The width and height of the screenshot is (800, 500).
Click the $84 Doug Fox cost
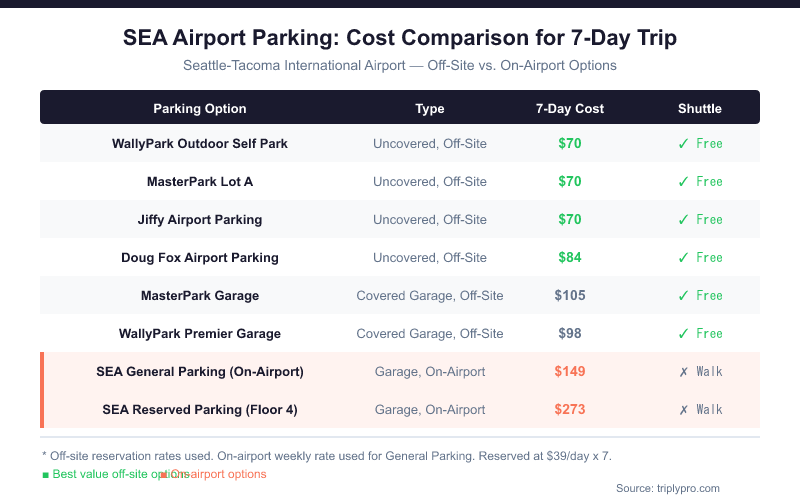coord(570,258)
